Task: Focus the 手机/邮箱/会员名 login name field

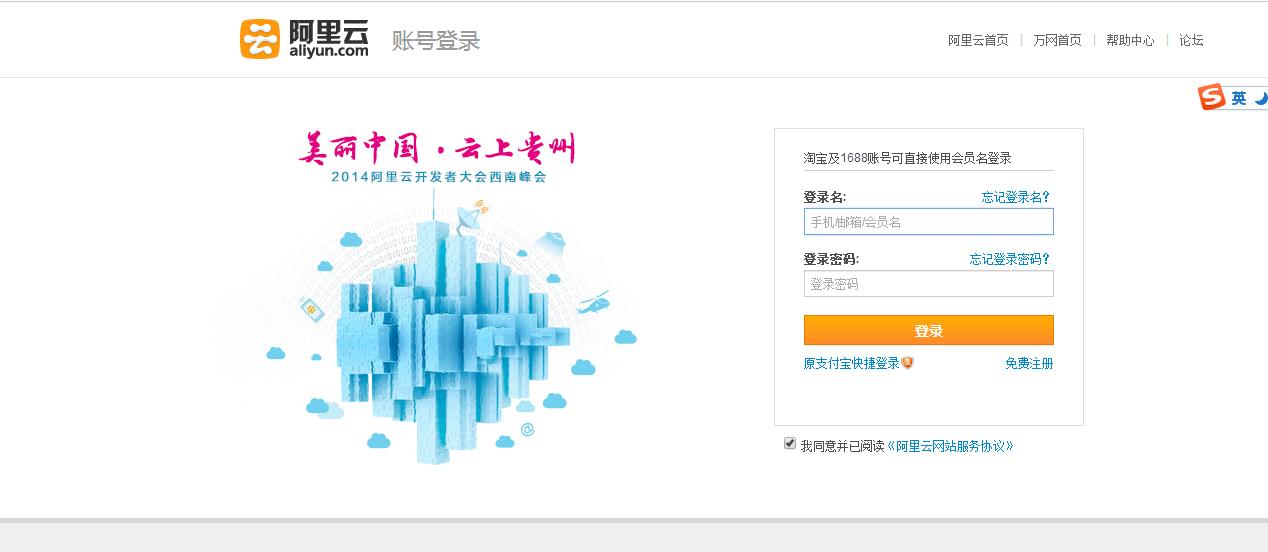Action: pos(928,222)
